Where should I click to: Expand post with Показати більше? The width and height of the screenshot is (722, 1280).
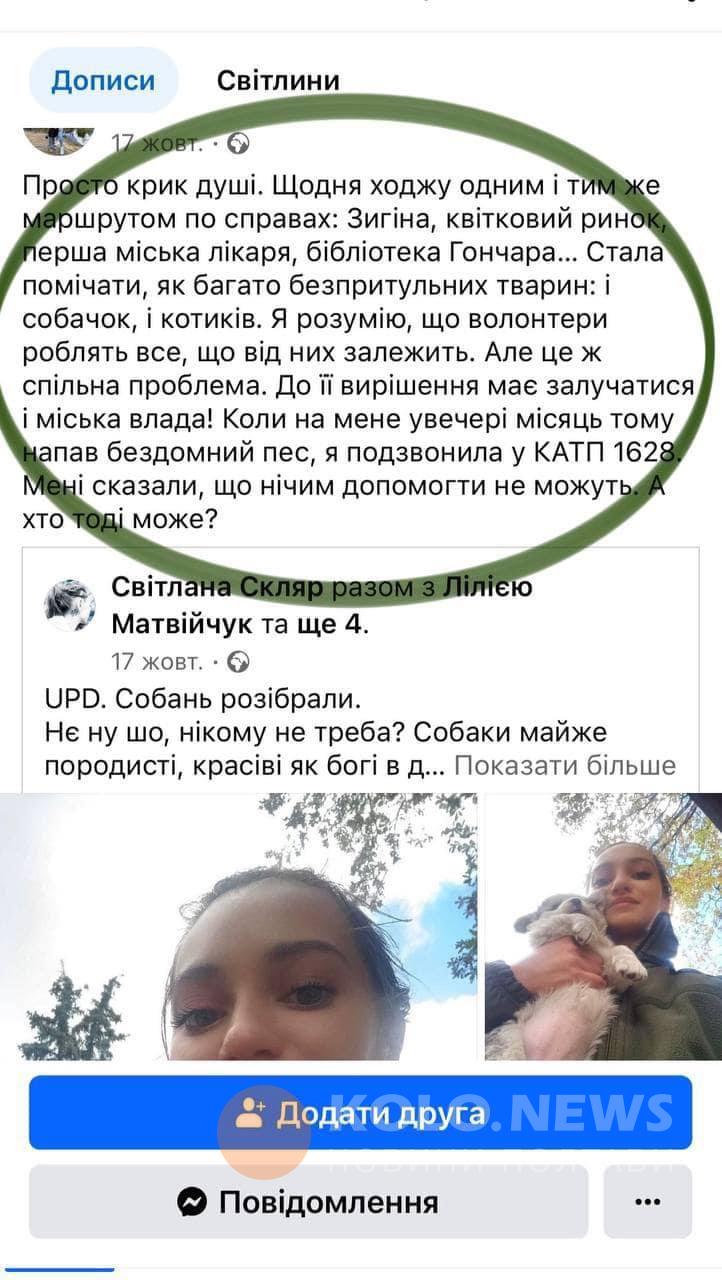565,766
